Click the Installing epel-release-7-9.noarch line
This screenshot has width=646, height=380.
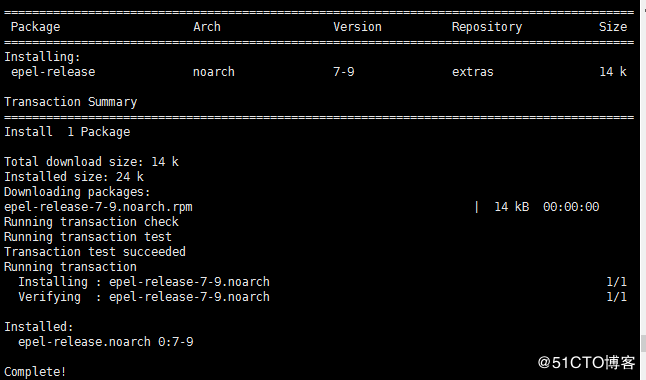144,282
